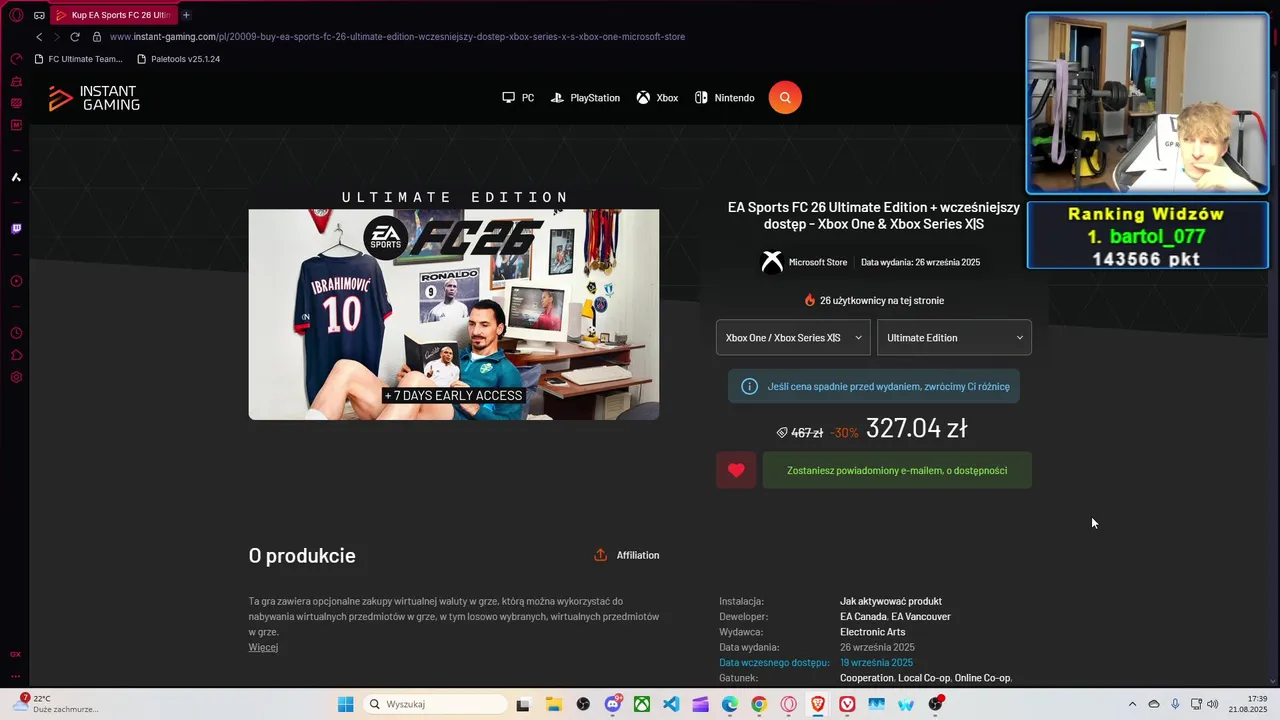
Task: Open Windows Start menu
Action: (345, 704)
